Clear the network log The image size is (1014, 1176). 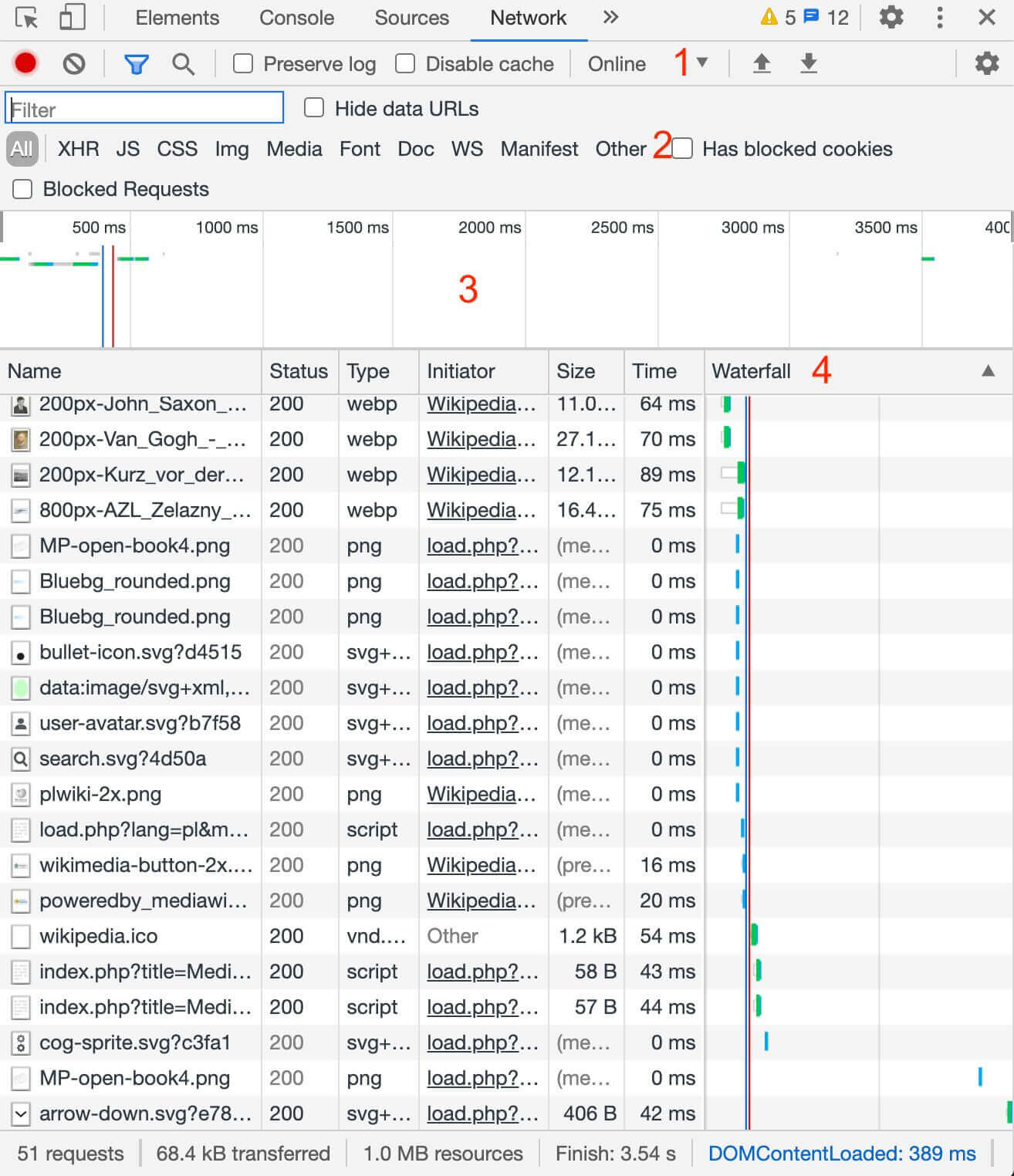pyautogui.click(x=73, y=64)
